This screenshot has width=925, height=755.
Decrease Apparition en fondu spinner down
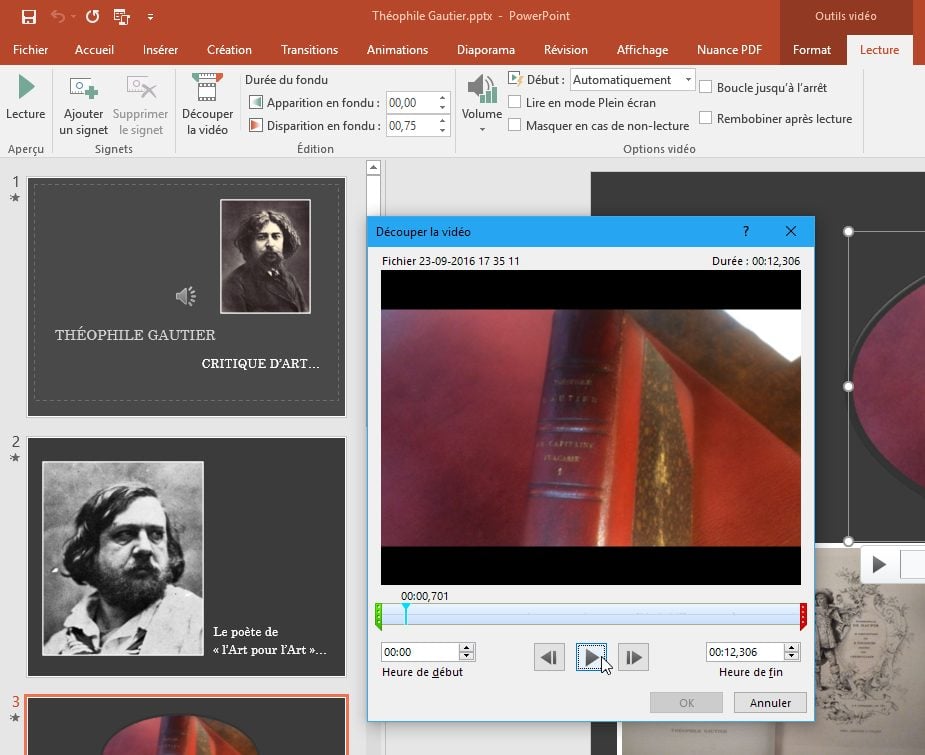[x=442, y=108]
